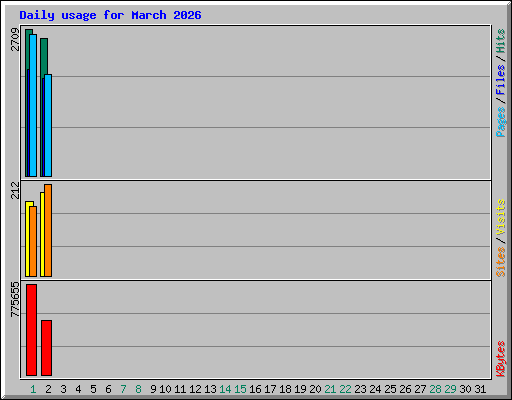
Task: Click green weekend day label 7
Action: tap(123, 389)
